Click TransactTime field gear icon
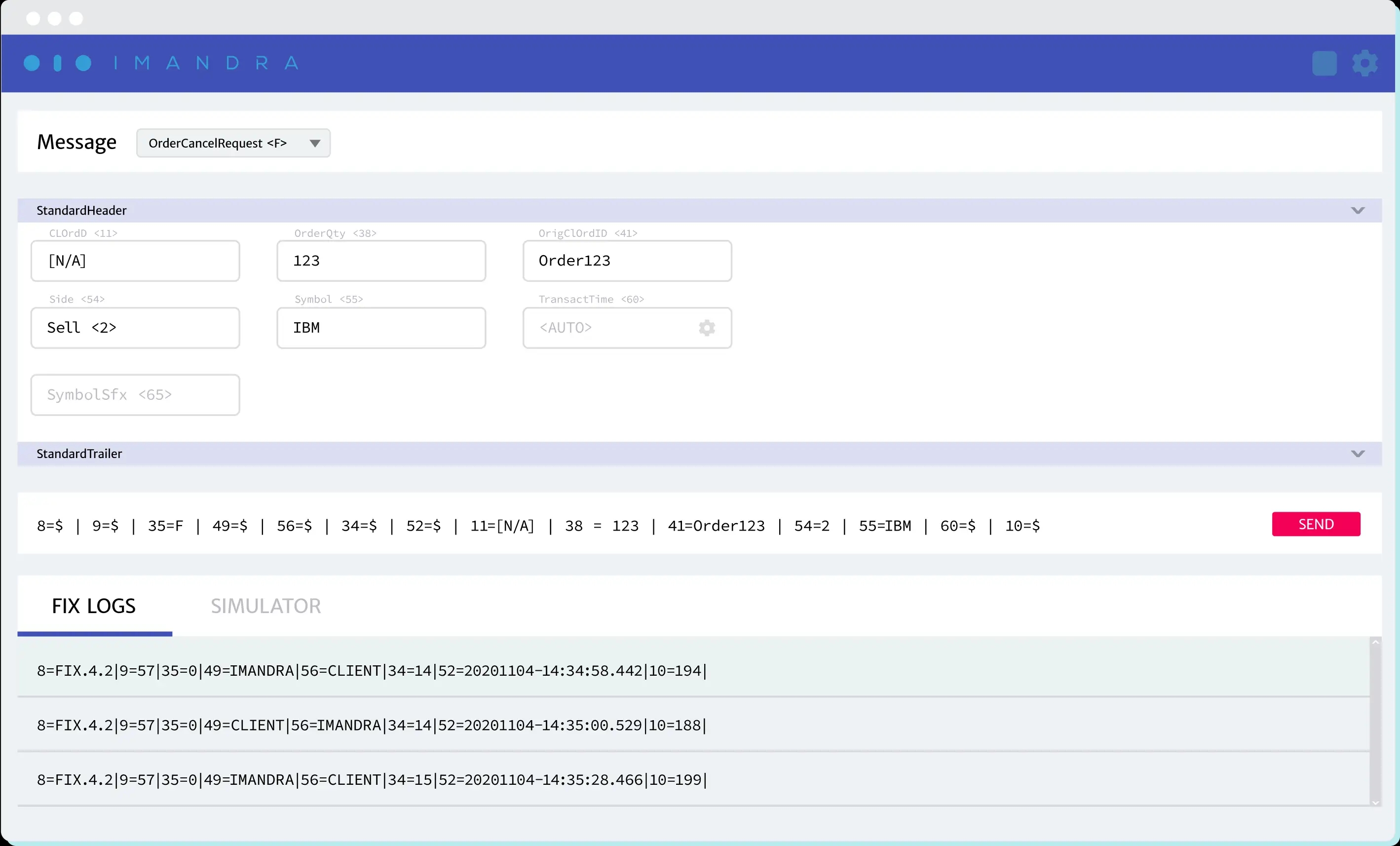 pos(706,328)
